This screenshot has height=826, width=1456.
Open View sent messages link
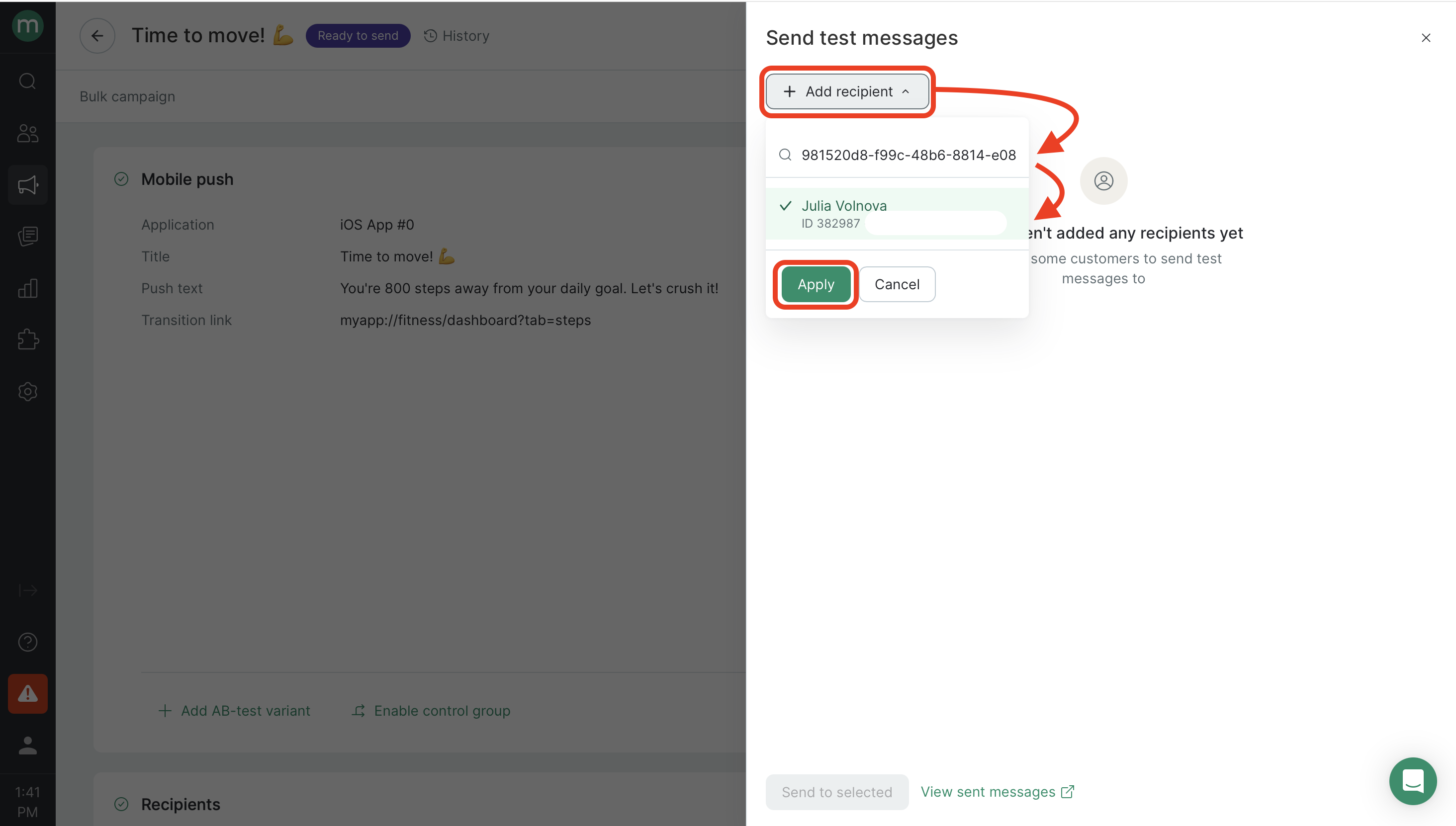pos(997,791)
